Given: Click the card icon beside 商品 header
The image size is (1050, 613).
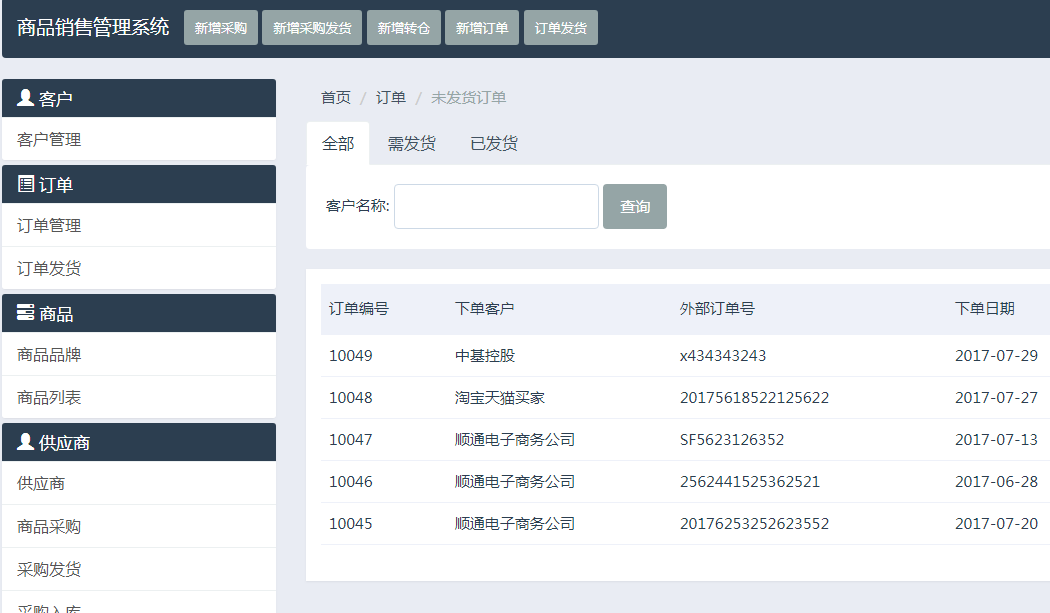Looking at the screenshot, I should tap(26, 313).
